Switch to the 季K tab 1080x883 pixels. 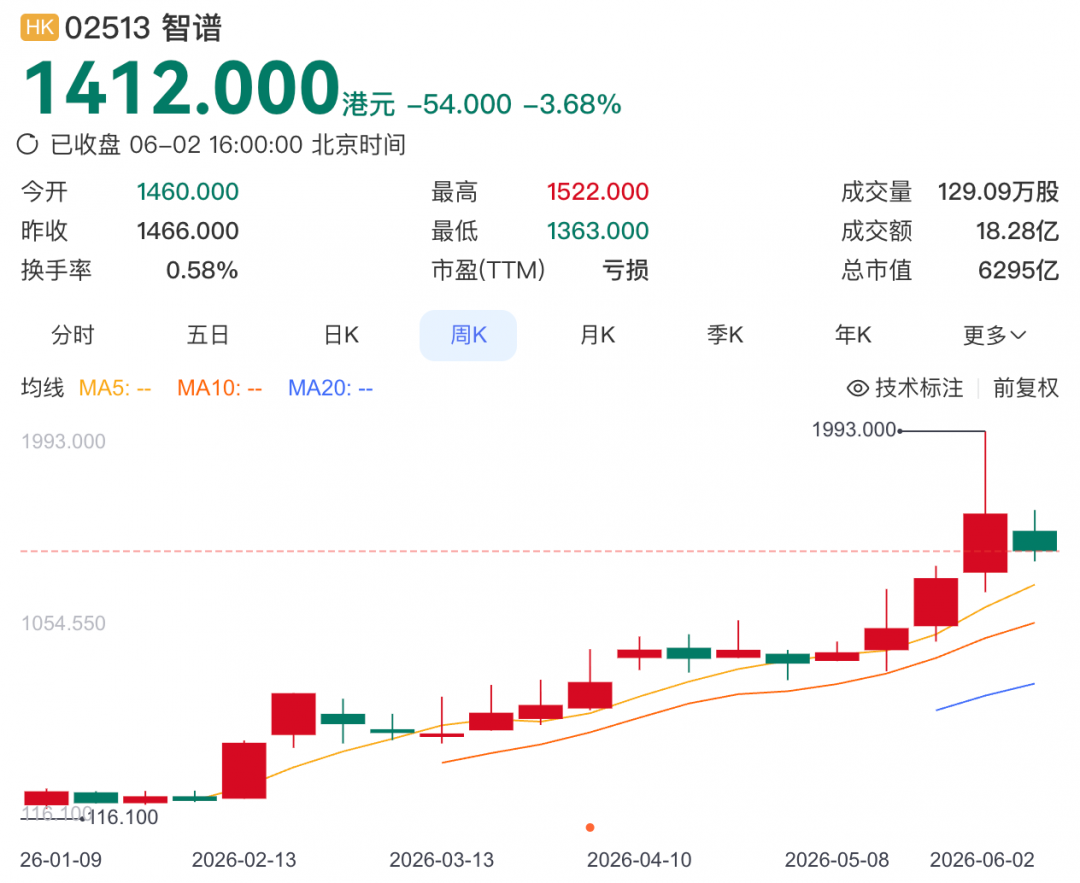click(725, 335)
